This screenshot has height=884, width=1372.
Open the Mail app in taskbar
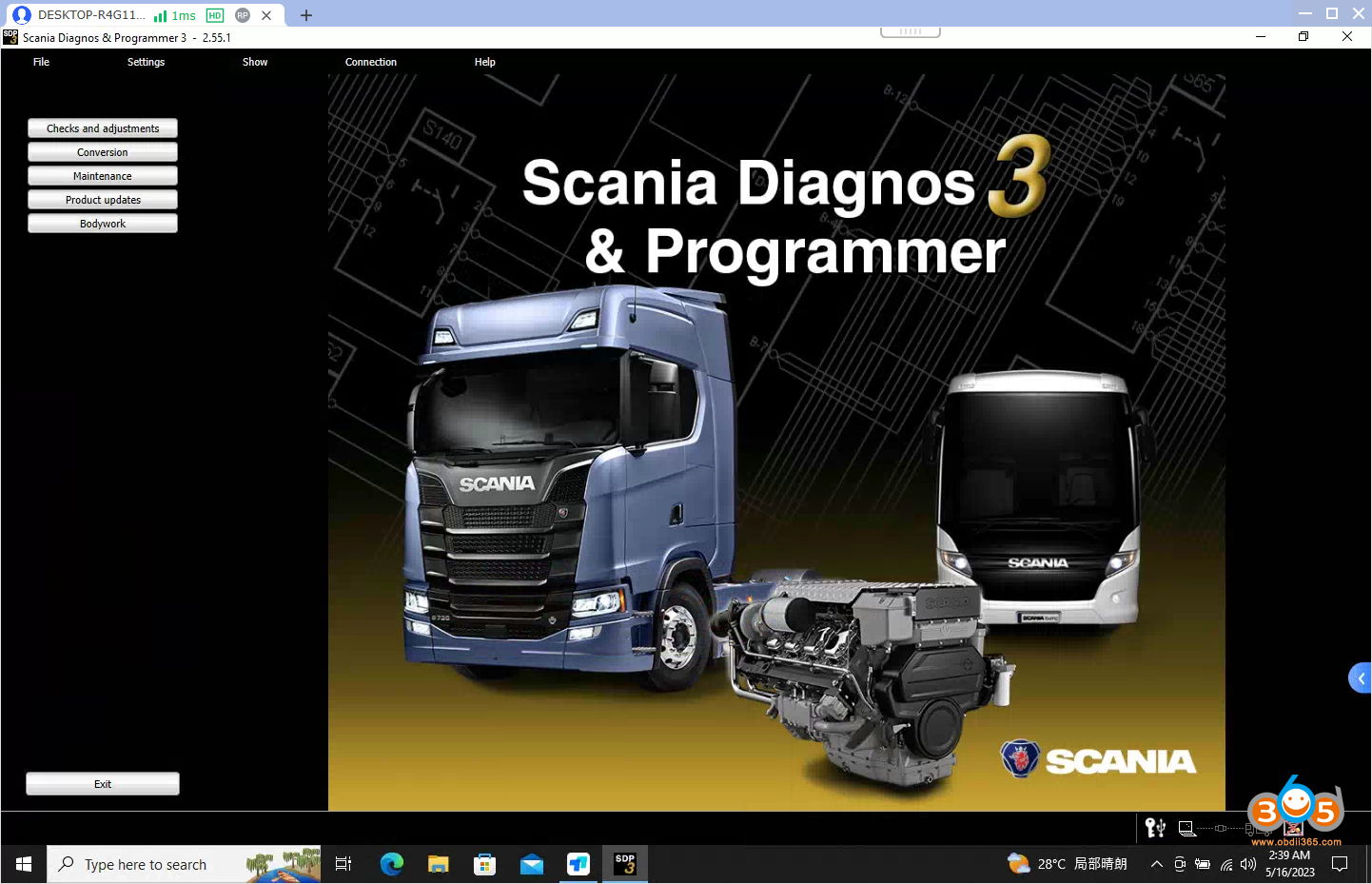click(x=531, y=864)
